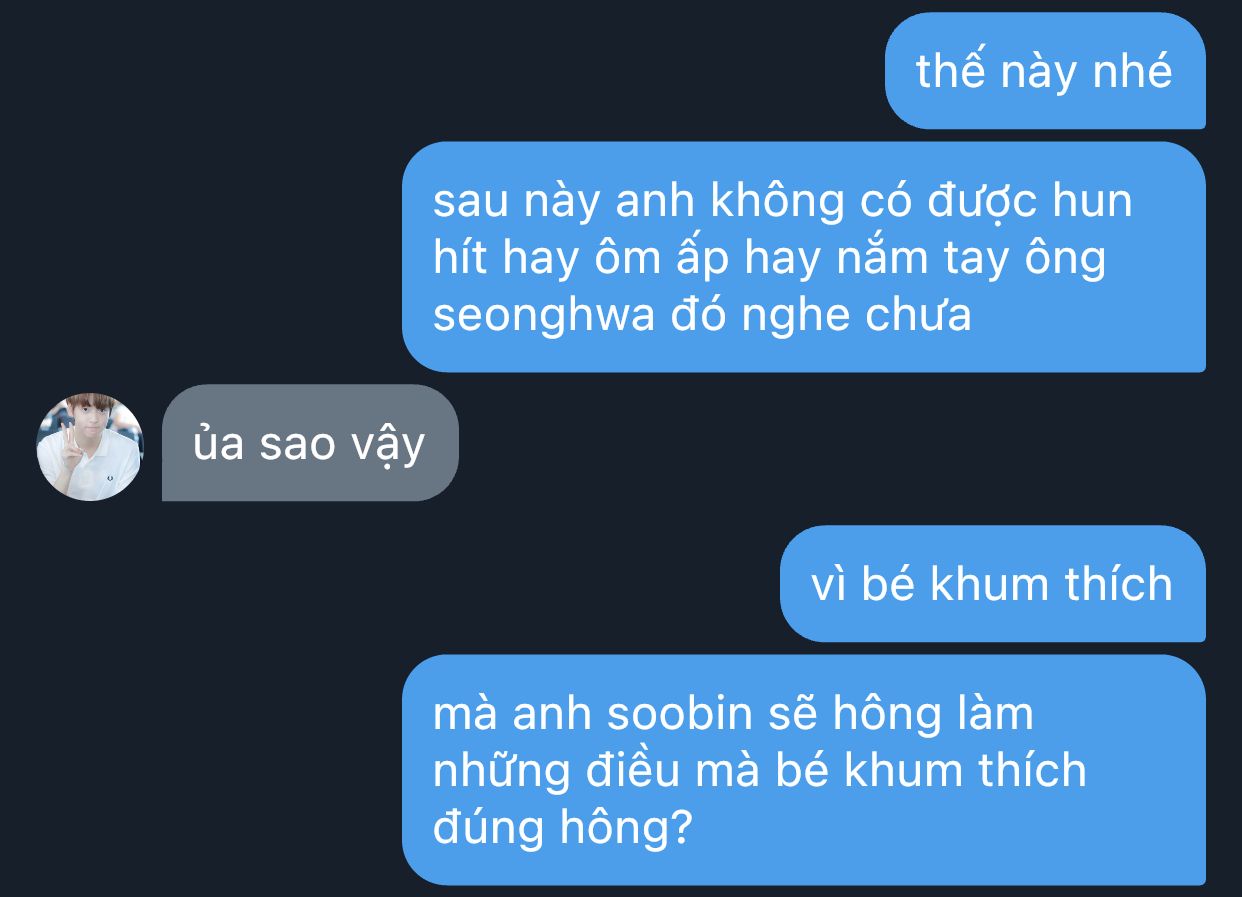Click the "vì bé khum thích" message bubble

[x=993, y=583]
